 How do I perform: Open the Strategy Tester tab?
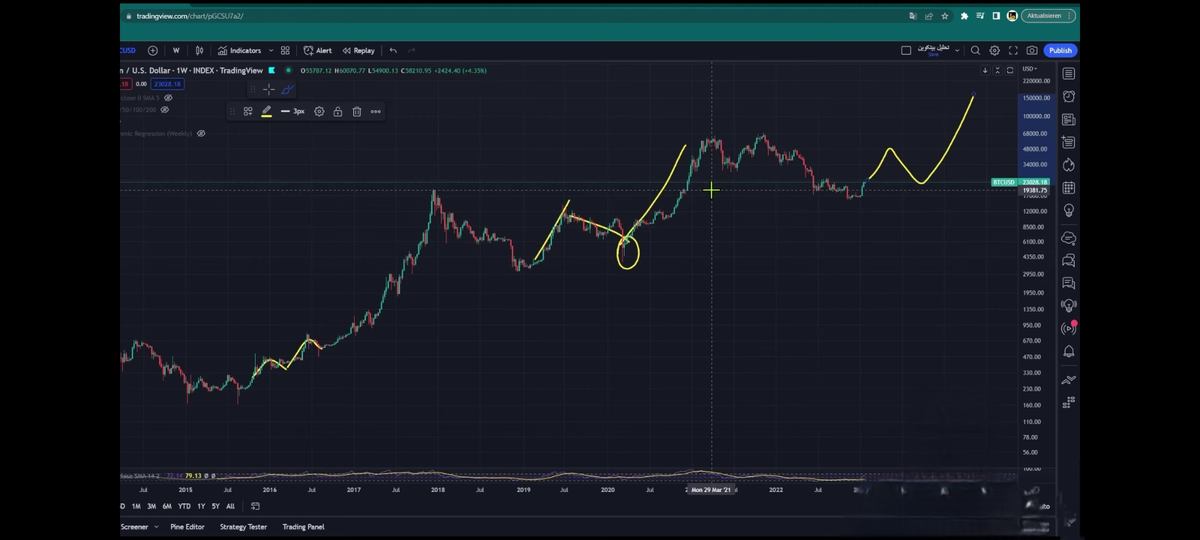243,527
